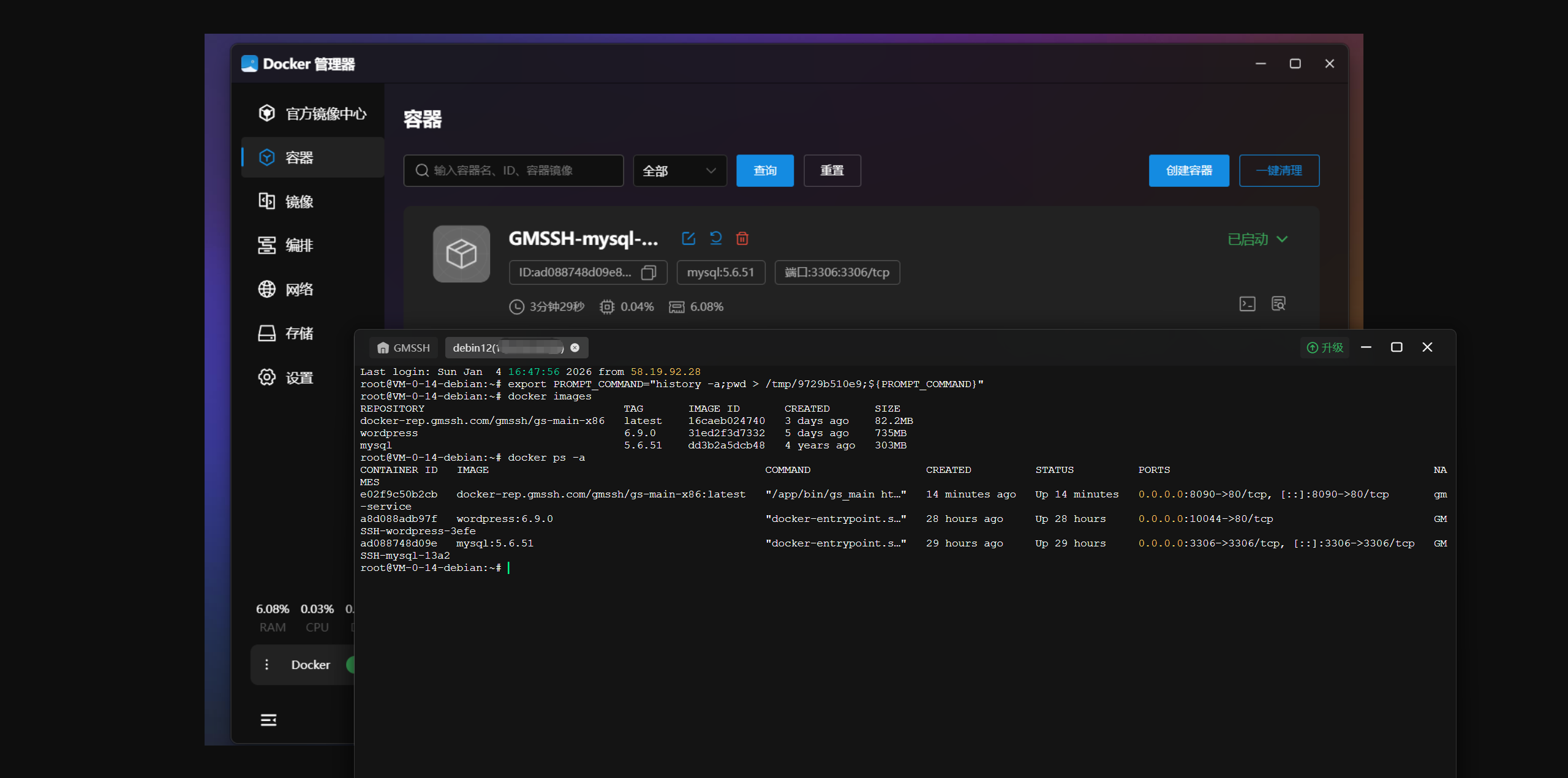Close the debin12 terminal tab
1568x778 pixels.
coord(575,347)
